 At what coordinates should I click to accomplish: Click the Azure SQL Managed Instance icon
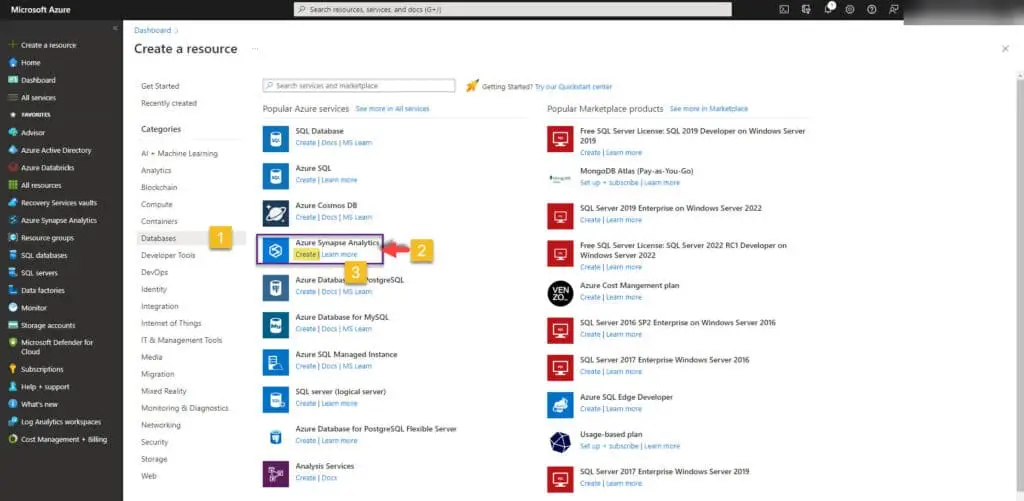click(276, 362)
